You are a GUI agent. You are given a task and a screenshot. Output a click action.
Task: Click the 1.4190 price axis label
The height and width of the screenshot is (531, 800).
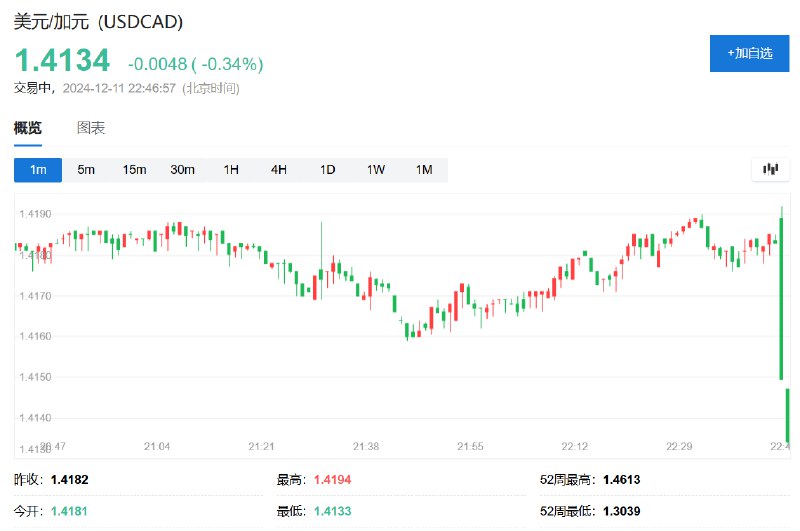[35, 214]
